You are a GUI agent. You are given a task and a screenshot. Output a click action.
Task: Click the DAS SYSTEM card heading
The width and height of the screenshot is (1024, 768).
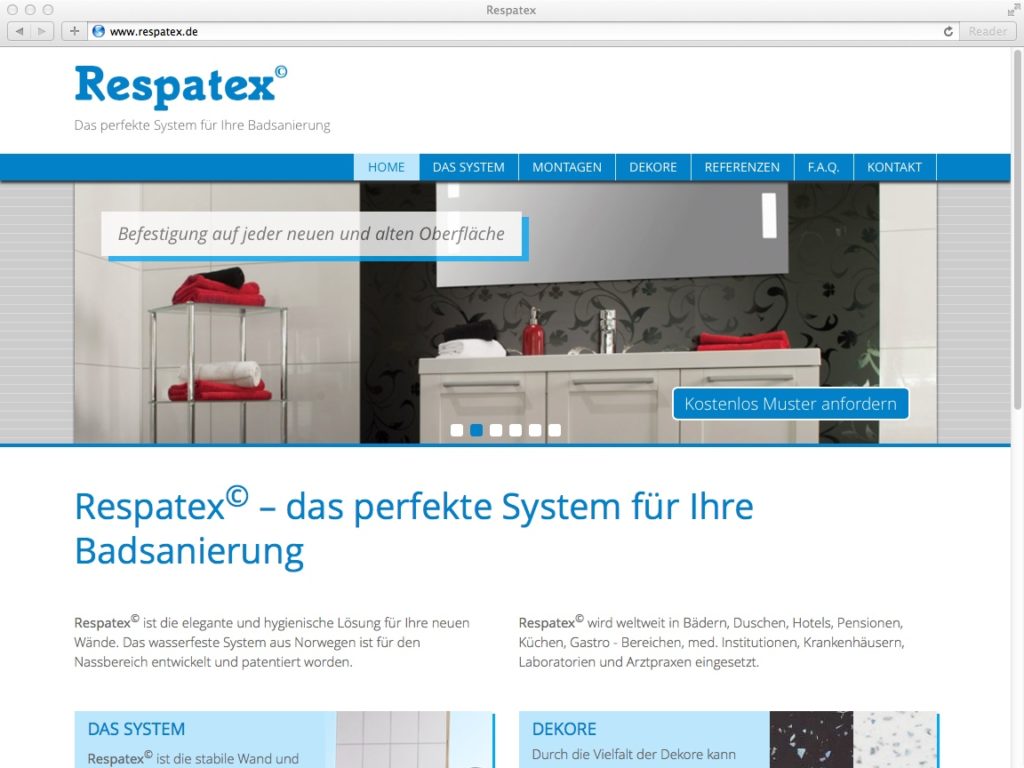click(136, 729)
